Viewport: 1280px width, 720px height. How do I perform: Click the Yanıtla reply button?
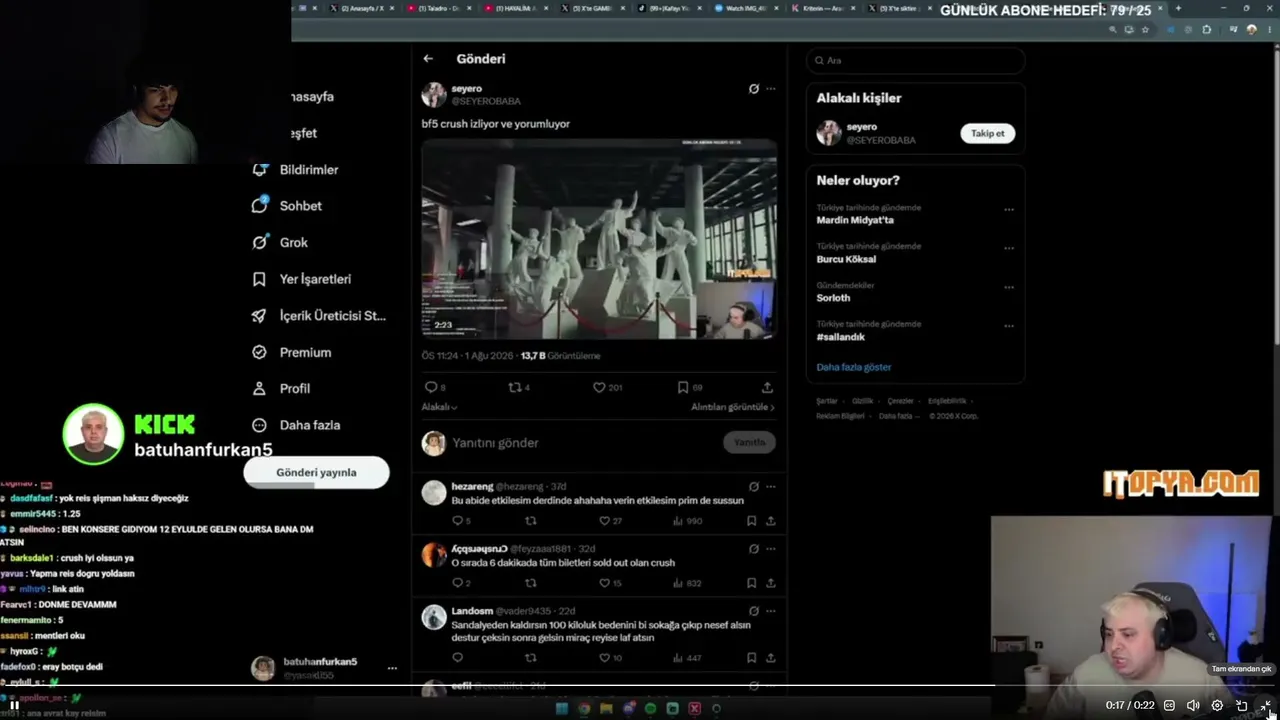[749, 442]
